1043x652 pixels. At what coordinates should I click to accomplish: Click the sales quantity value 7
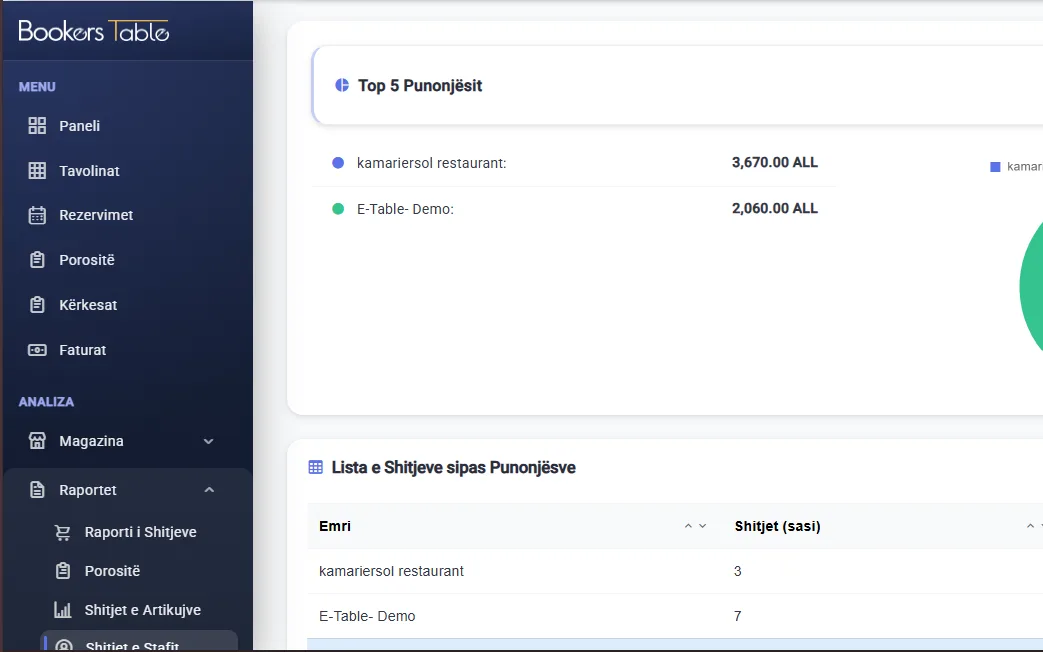tap(738, 616)
